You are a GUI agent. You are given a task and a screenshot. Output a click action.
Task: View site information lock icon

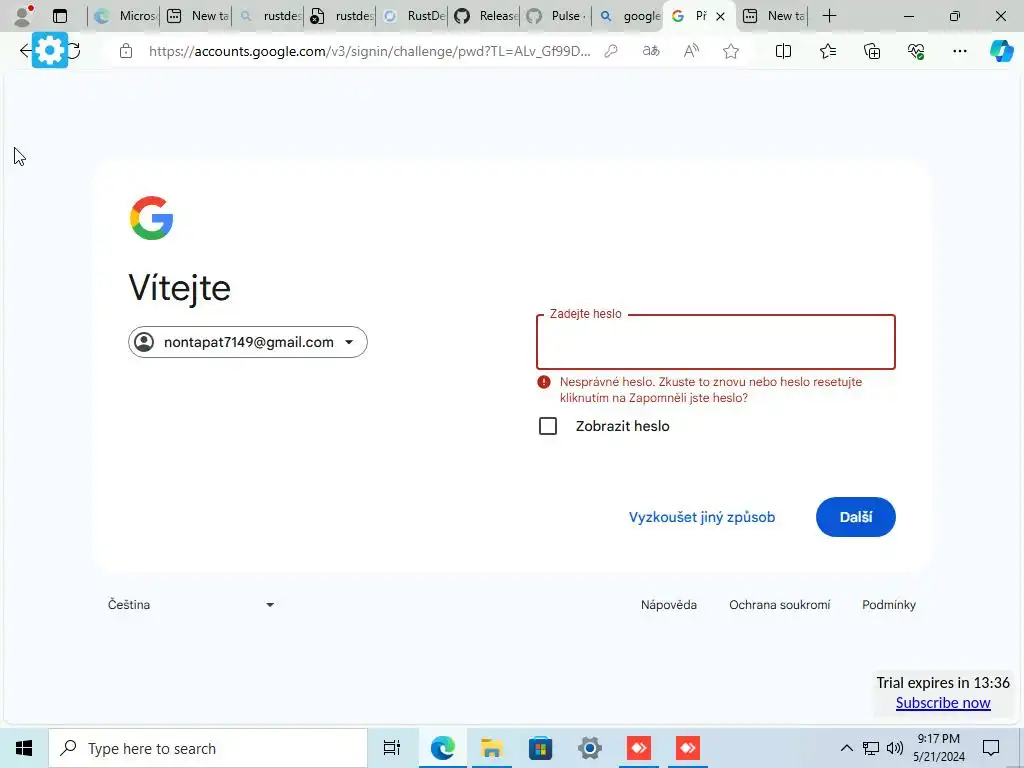point(126,51)
